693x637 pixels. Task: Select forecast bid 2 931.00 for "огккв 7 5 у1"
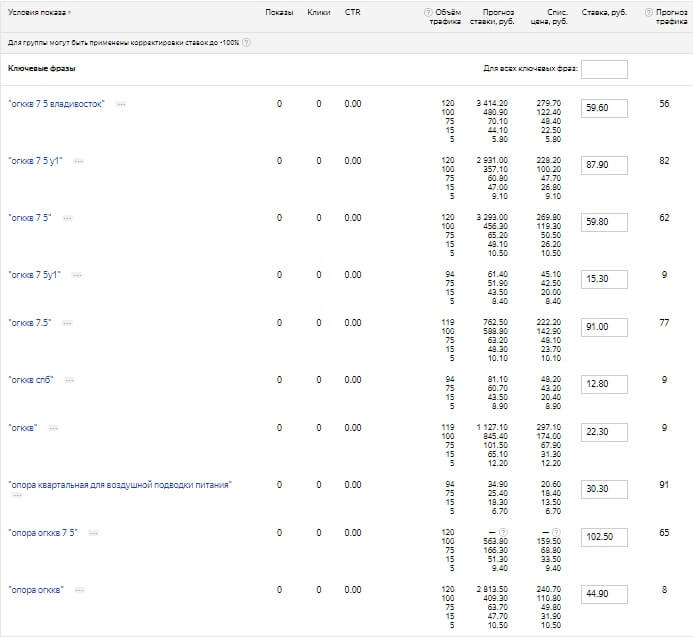(x=492, y=160)
